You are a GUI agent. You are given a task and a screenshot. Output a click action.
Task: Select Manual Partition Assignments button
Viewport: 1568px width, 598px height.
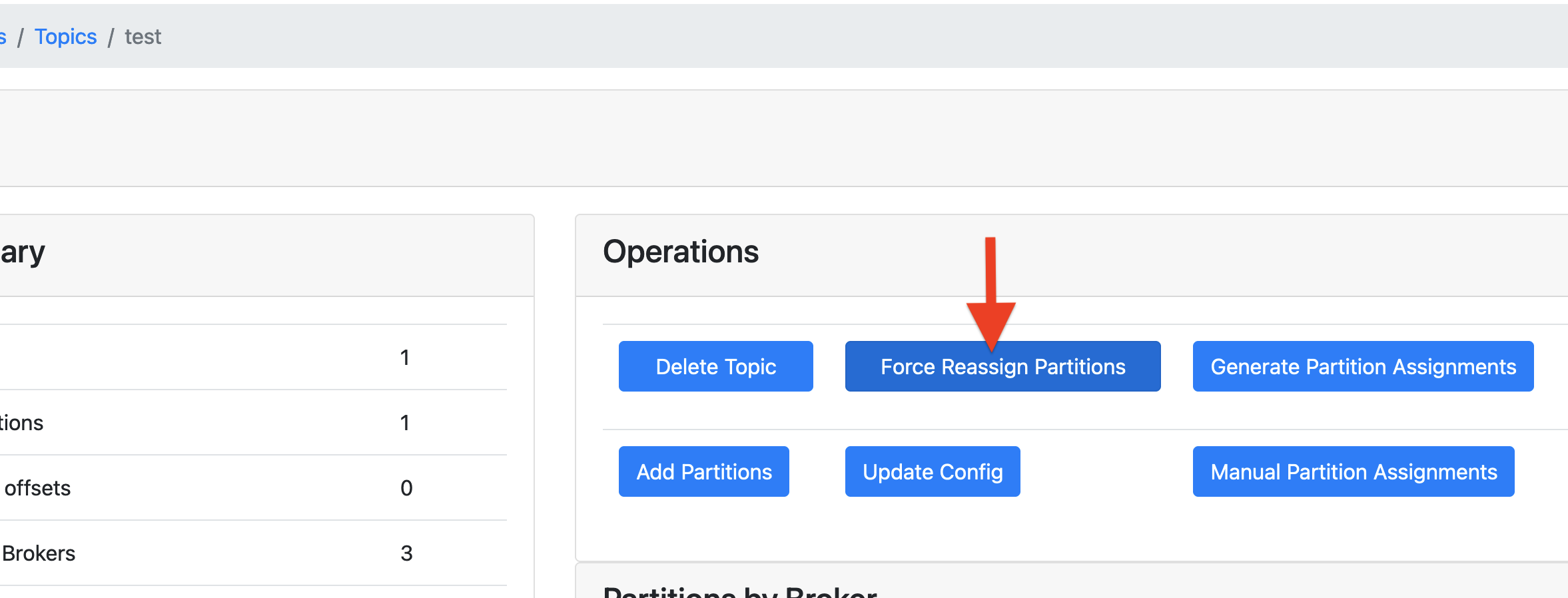pyautogui.click(x=1354, y=471)
